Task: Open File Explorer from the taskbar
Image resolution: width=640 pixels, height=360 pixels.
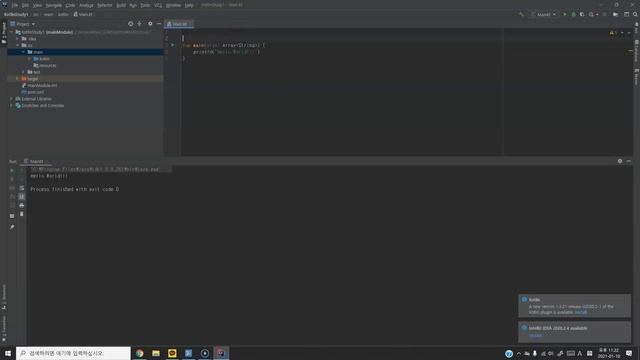Action: point(156,353)
